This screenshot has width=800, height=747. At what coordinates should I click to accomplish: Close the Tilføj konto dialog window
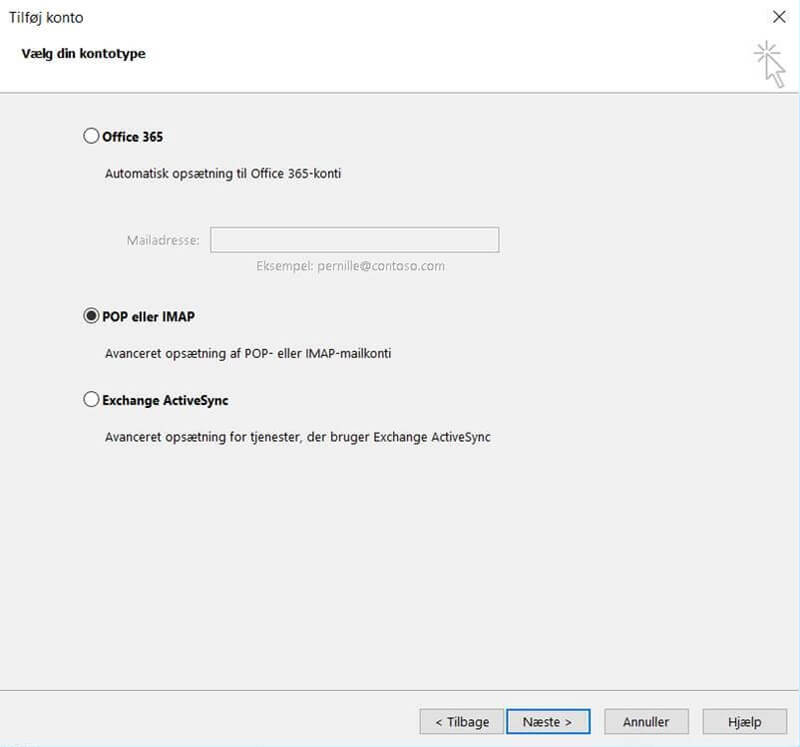(x=779, y=17)
